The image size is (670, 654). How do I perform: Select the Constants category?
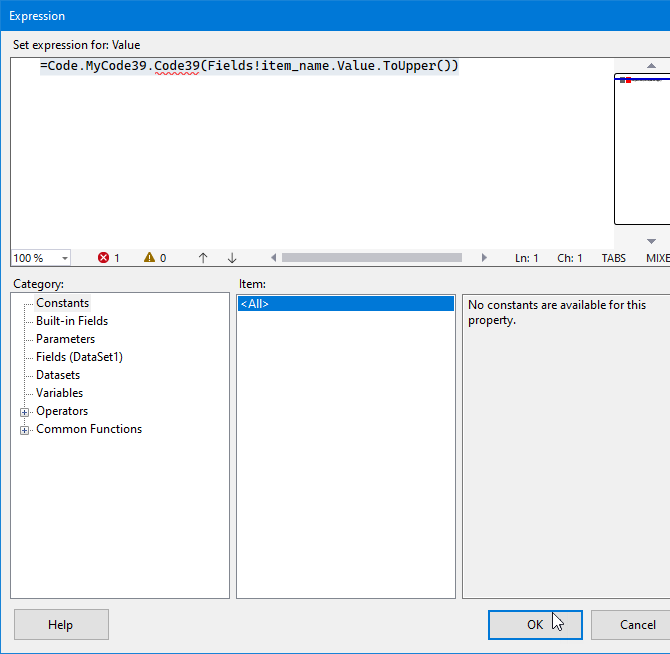pos(62,303)
